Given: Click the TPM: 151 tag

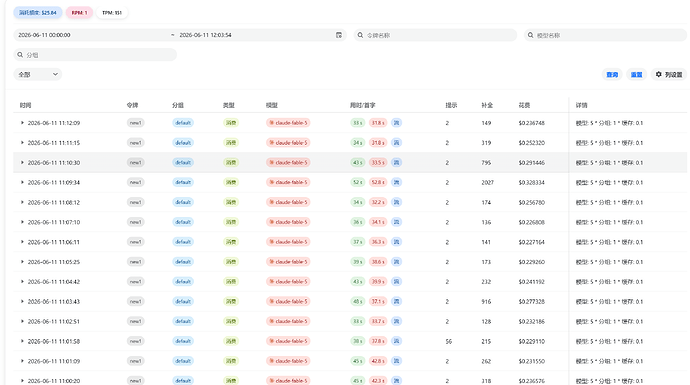Looking at the screenshot, I should pyautogui.click(x=112, y=13).
